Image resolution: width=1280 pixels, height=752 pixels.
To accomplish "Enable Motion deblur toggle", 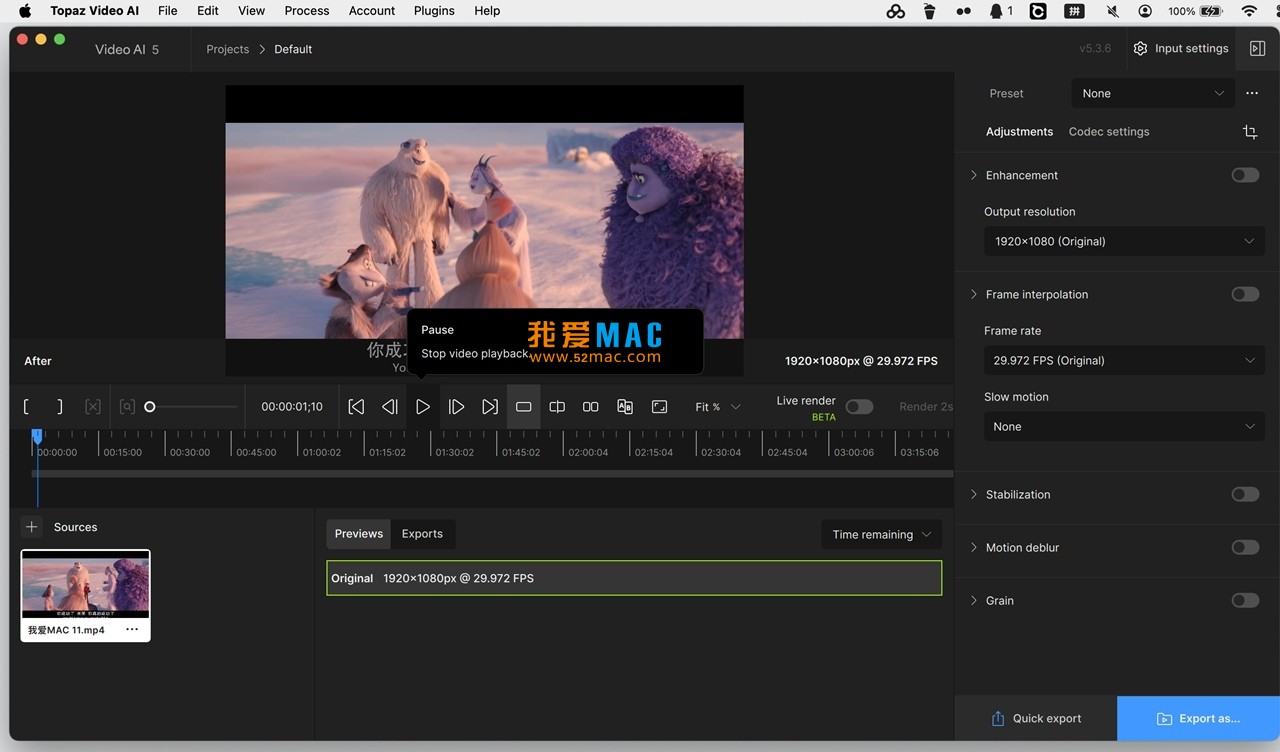I will pyautogui.click(x=1245, y=547).
